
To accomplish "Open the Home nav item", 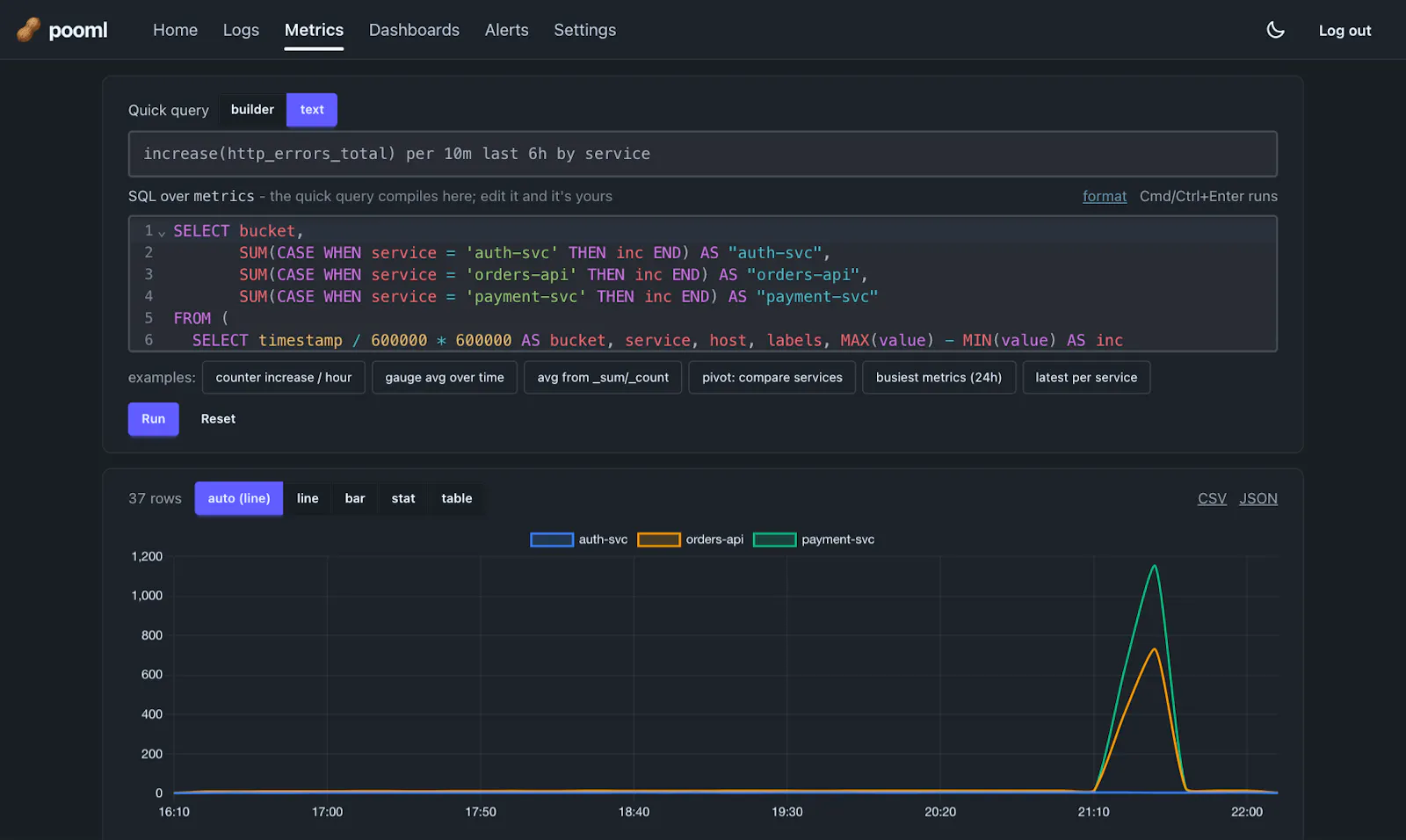I will click(175, 30).
